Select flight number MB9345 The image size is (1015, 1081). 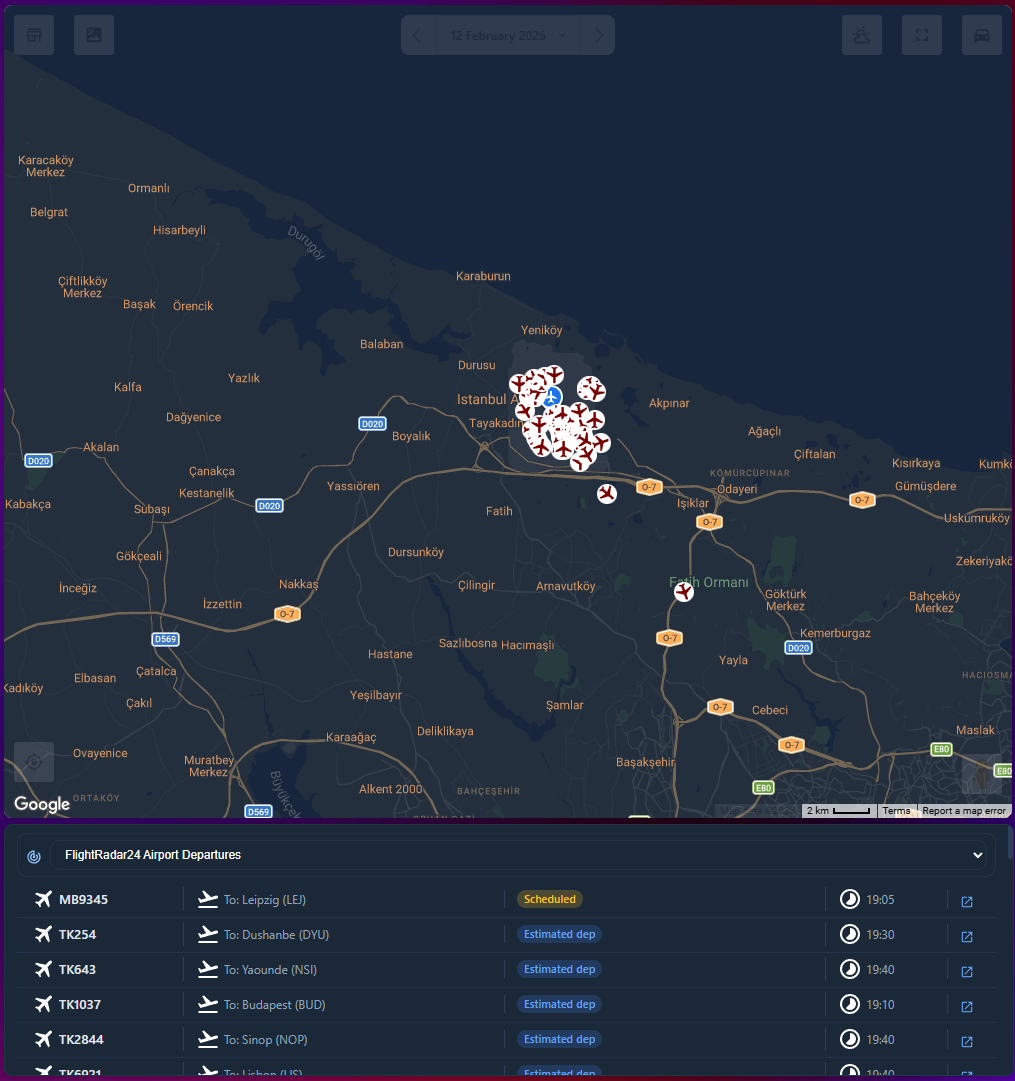coord(83,900)
